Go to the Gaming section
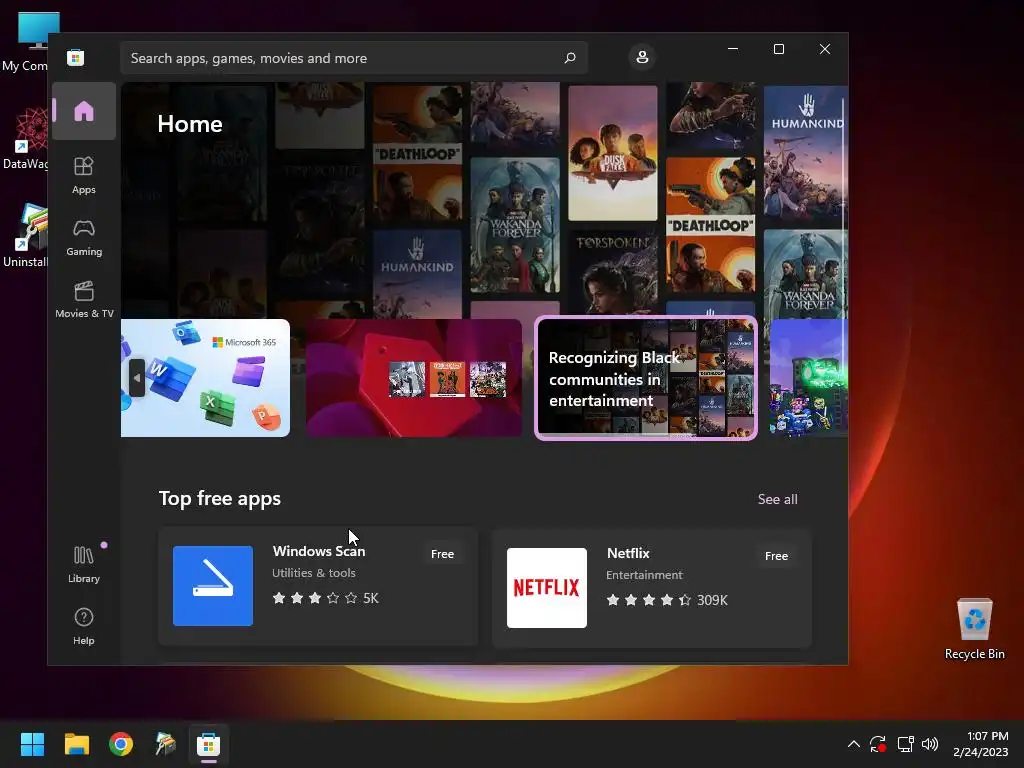This screenshot has width=1024, height=768. 84,238
